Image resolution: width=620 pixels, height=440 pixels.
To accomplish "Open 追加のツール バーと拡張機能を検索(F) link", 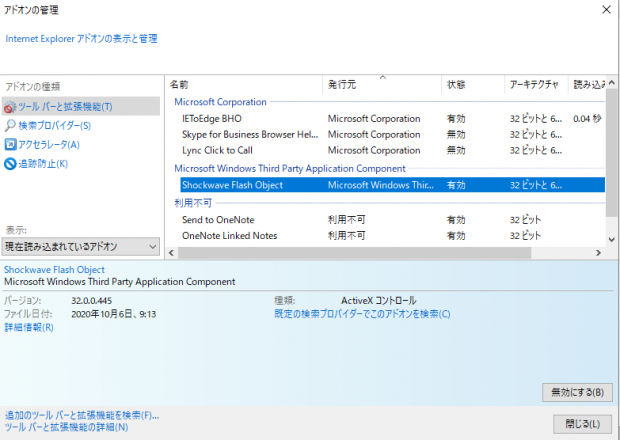I will [x=82, y=415].
